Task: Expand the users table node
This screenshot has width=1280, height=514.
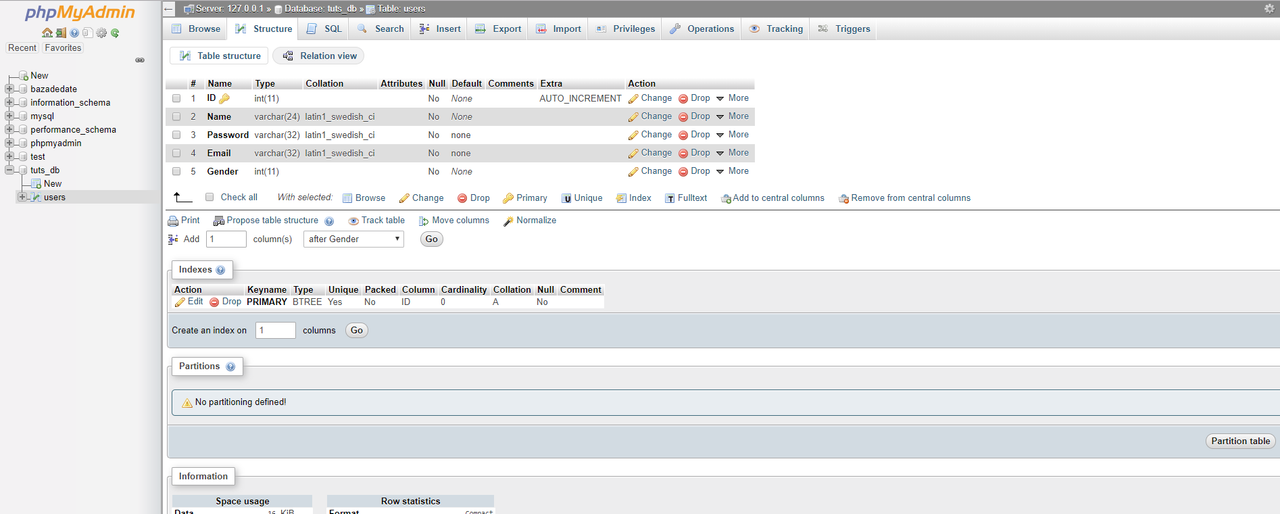Action: [x=22, y=197]
